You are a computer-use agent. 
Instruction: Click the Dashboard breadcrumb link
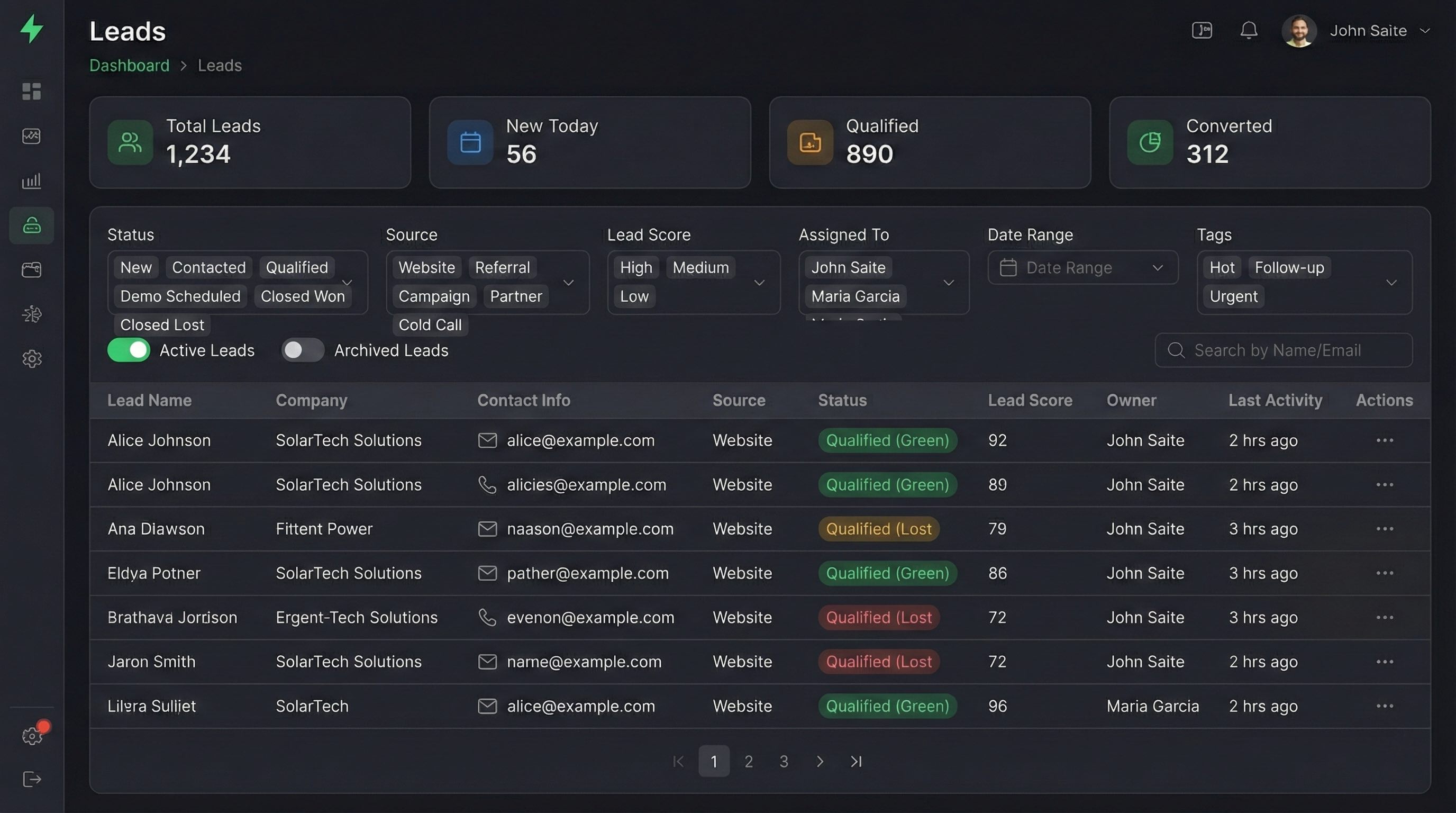130,66
